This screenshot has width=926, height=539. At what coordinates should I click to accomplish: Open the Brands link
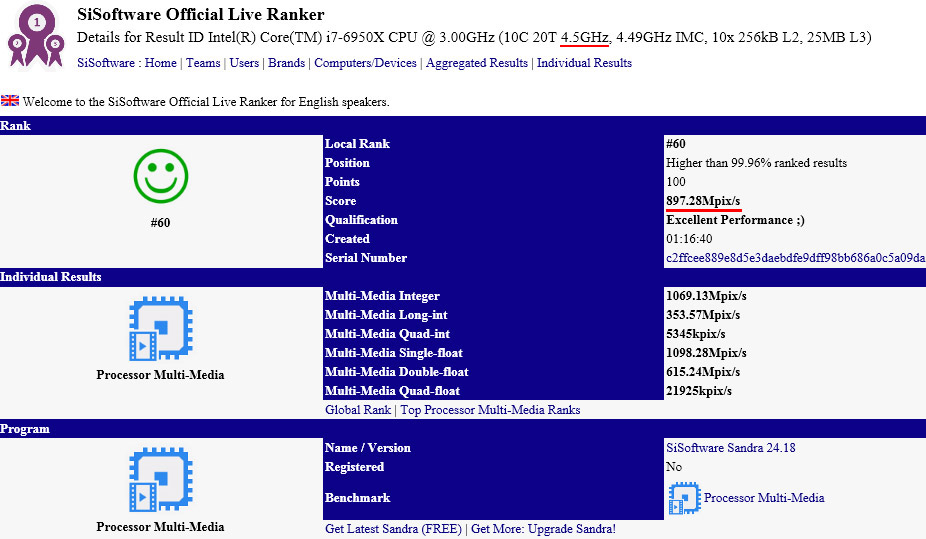pyautogui.click(x=286, y=63)
